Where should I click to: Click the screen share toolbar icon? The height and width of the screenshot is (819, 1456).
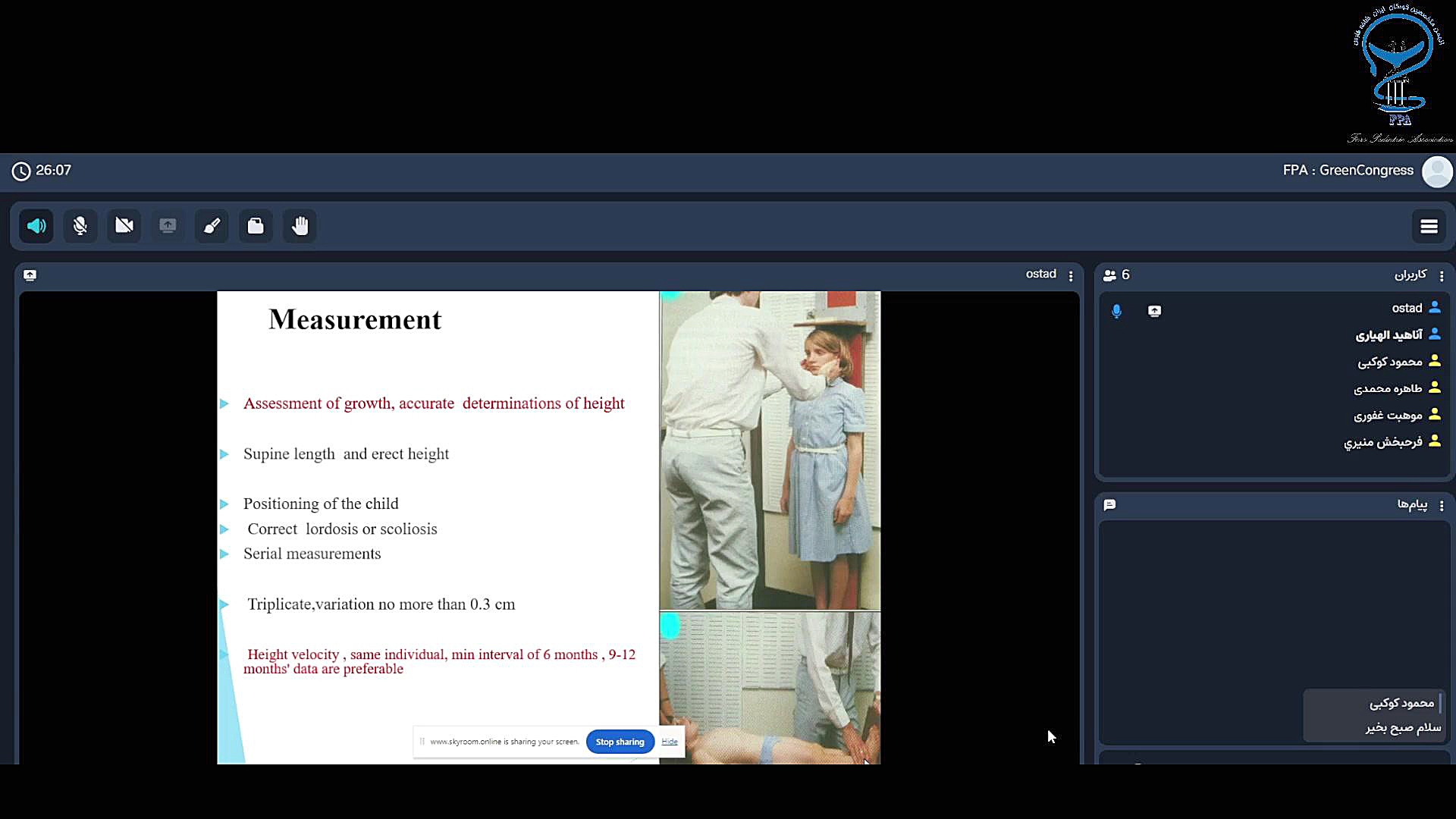click(x=168, y=226)
